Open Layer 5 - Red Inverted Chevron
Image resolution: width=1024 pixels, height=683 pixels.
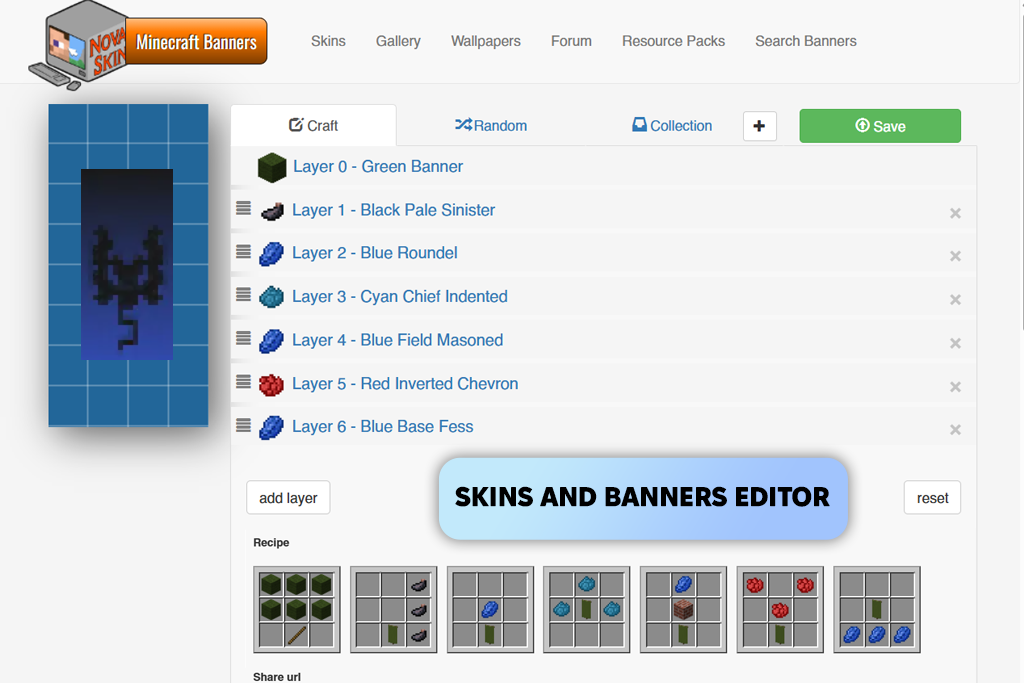click(x=405, y=384)
